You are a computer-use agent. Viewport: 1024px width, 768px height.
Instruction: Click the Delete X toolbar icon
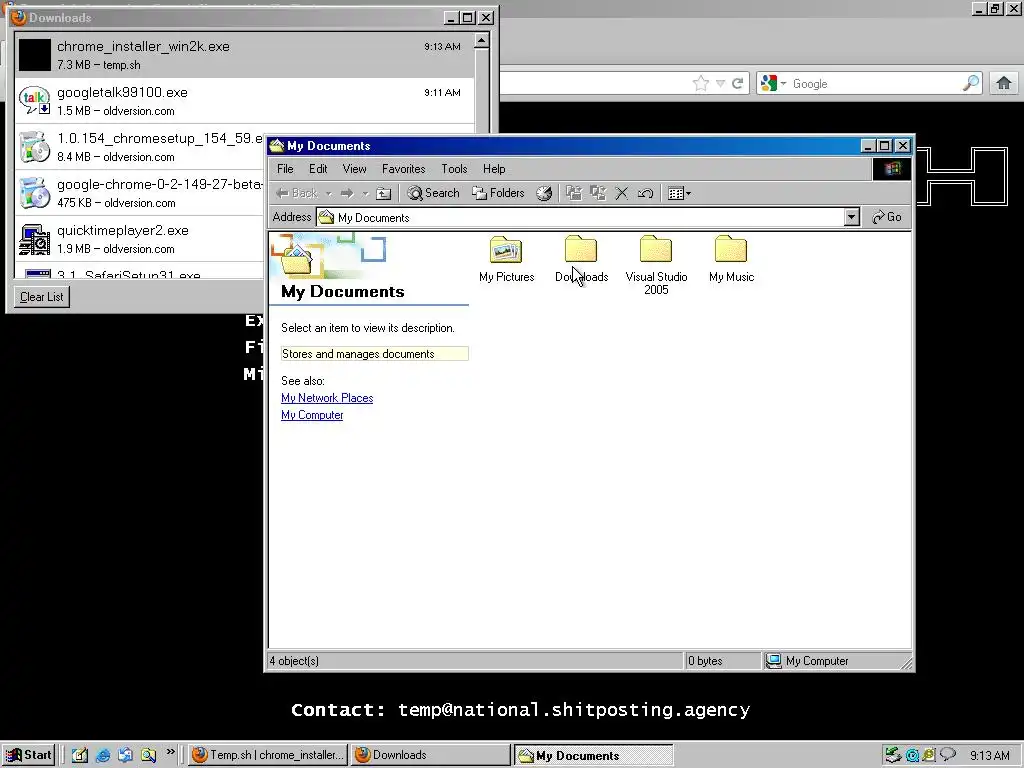pyautogui.click(x=622, y=193)
